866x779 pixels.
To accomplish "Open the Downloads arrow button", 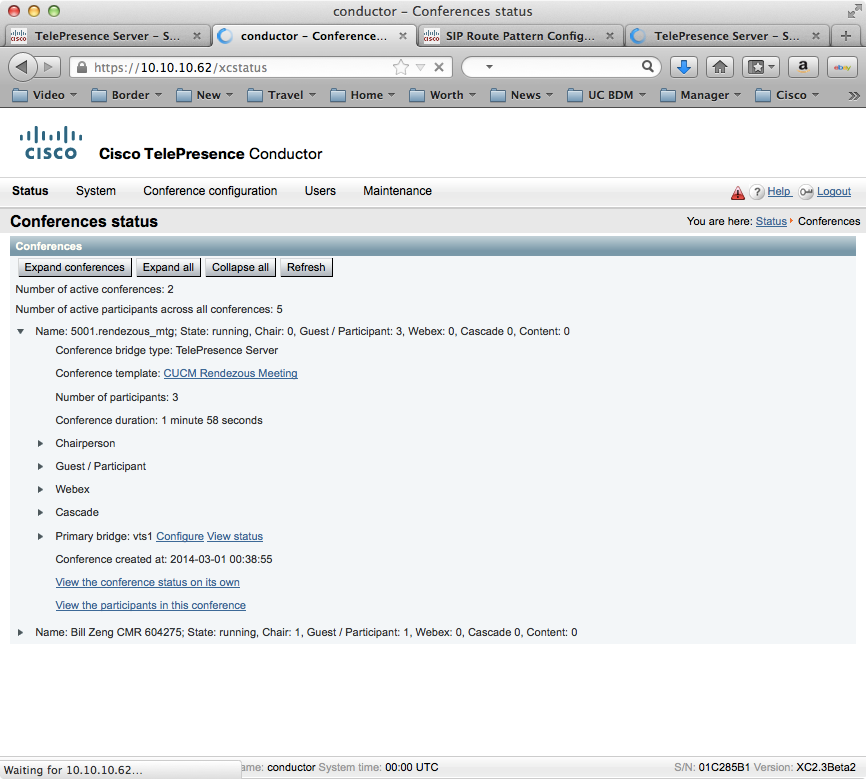I will 683,67.
